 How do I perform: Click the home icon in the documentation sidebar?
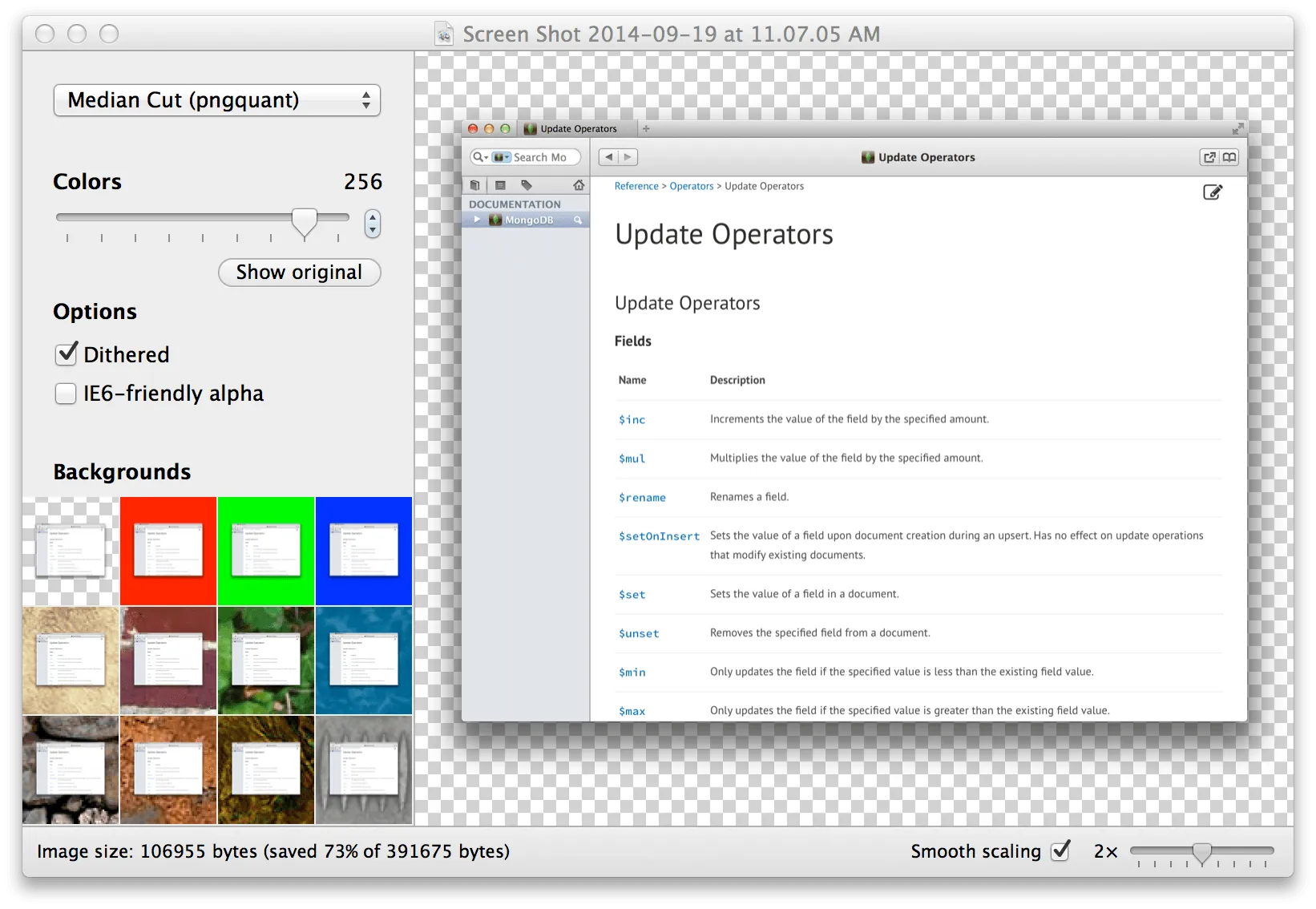[579, 185]
